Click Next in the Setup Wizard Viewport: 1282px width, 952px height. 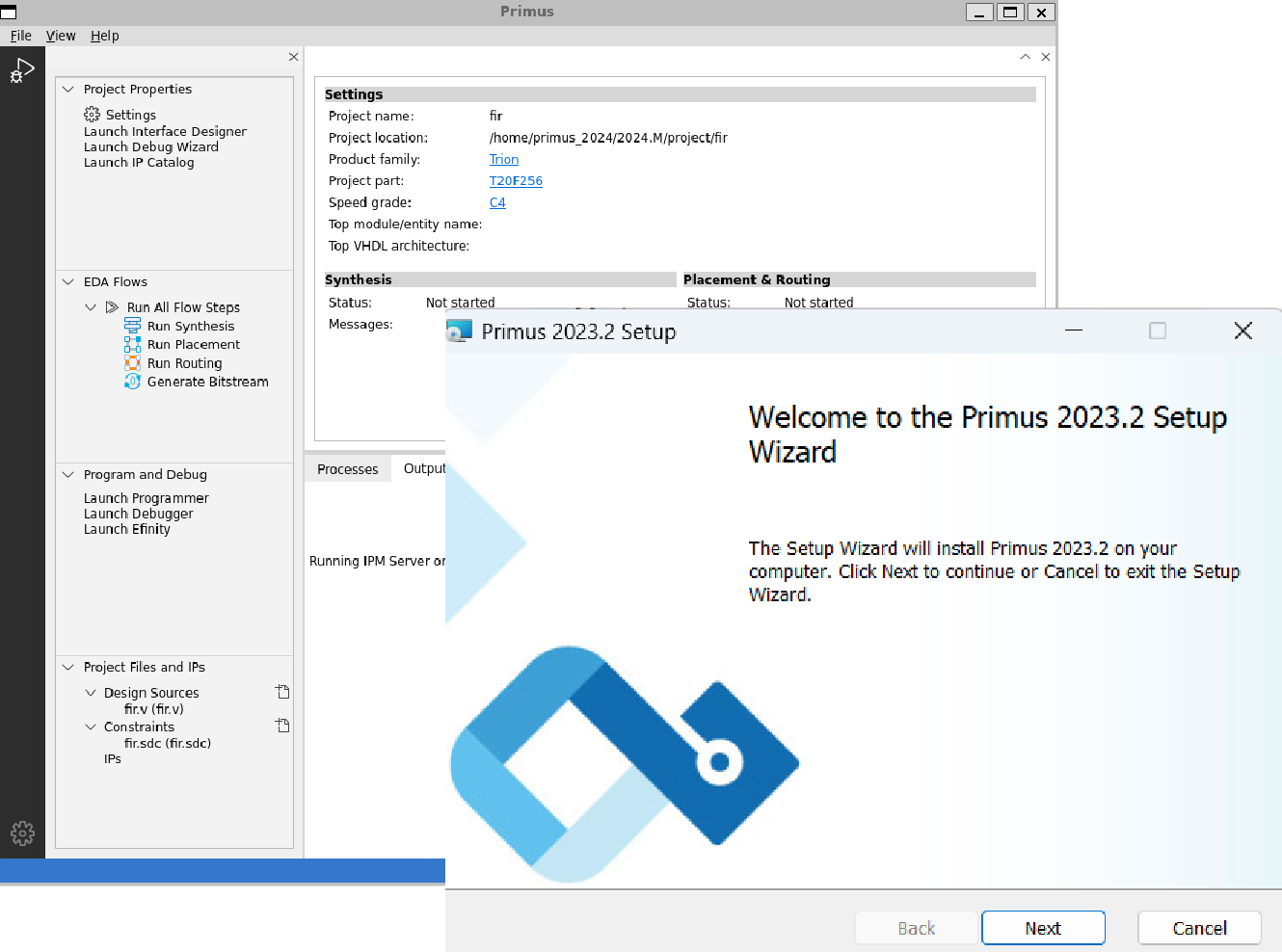pyautogui.click(x=1043, y=928)
